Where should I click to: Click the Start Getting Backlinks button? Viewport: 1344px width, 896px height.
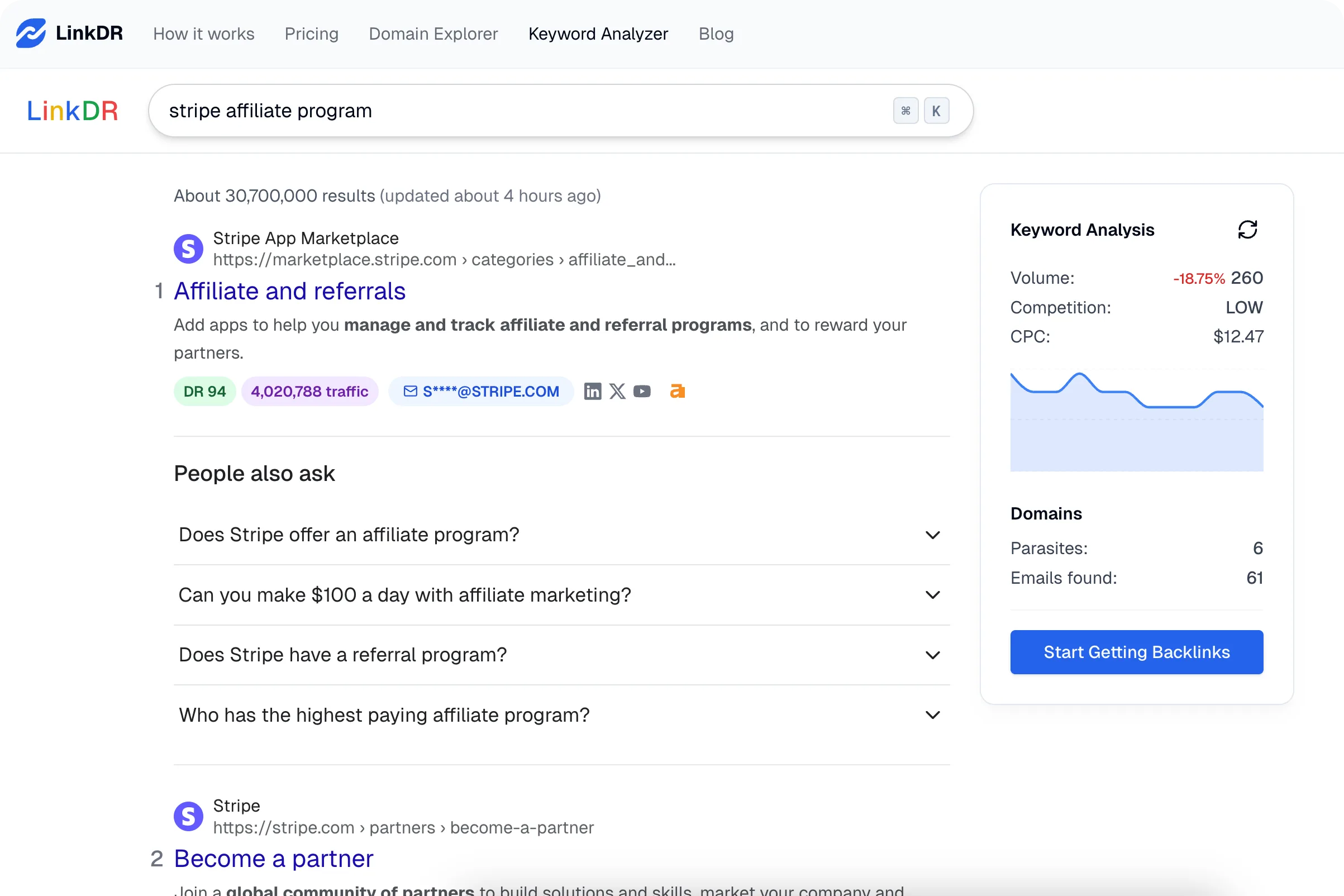pyautogui.click(x=1137, y=652)
